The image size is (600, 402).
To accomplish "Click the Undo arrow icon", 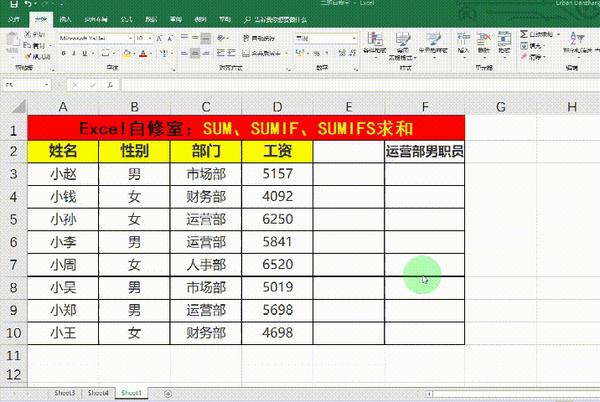I will point(28,4).
